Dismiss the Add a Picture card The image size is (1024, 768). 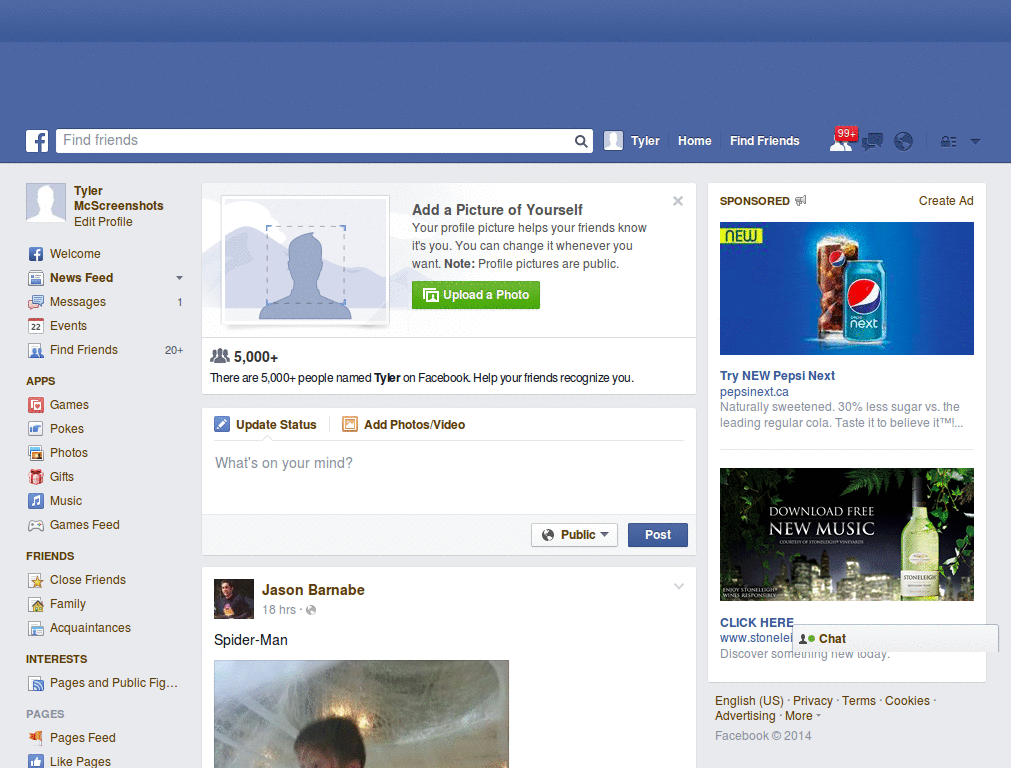point(678,201)
